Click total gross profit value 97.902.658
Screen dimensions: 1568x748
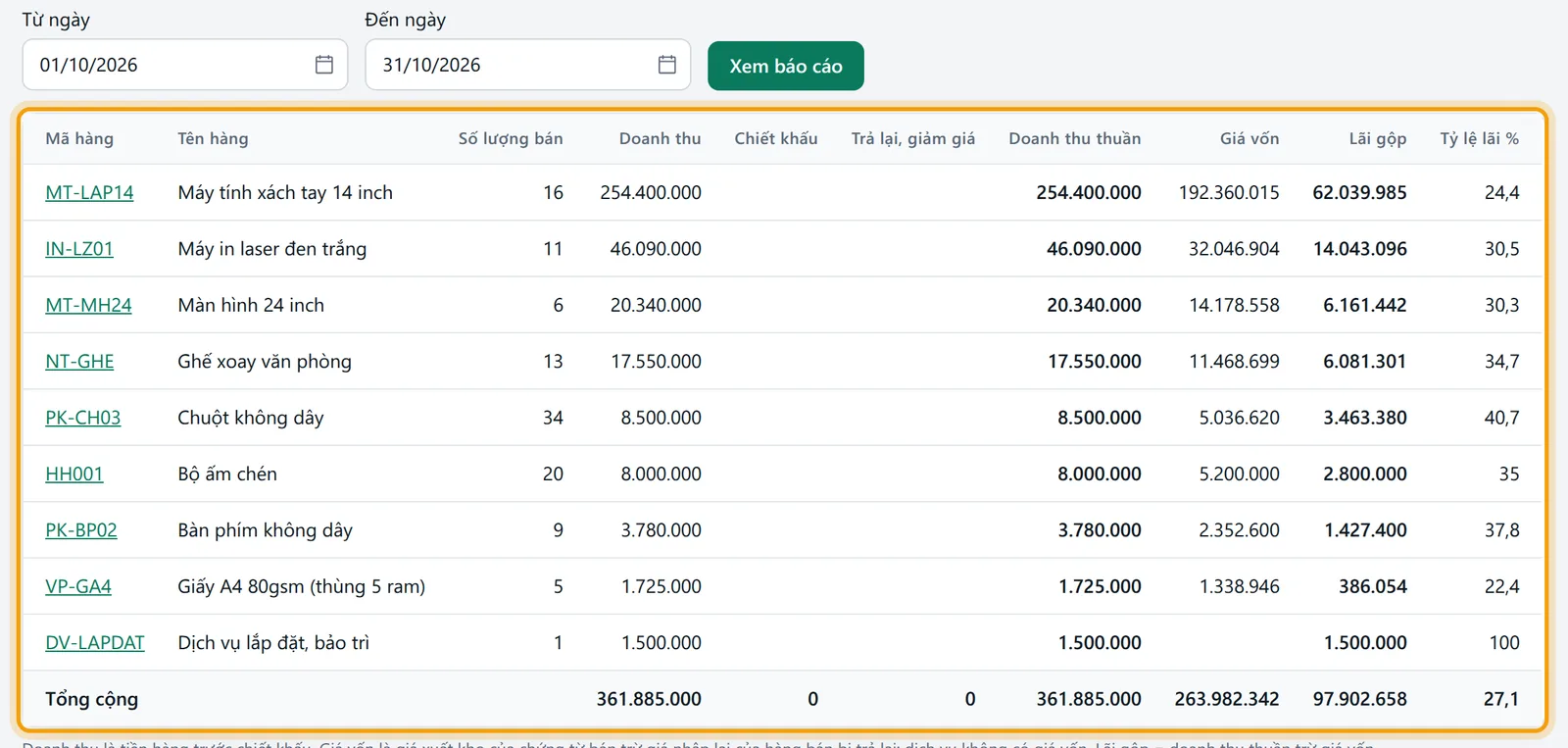1360,699
